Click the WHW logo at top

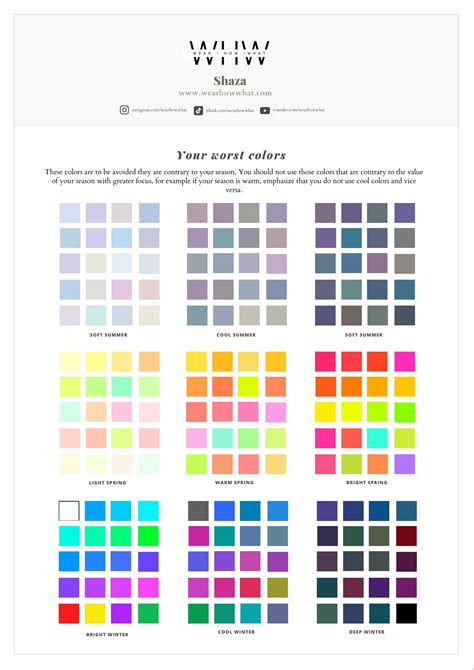tap(230, 53)
